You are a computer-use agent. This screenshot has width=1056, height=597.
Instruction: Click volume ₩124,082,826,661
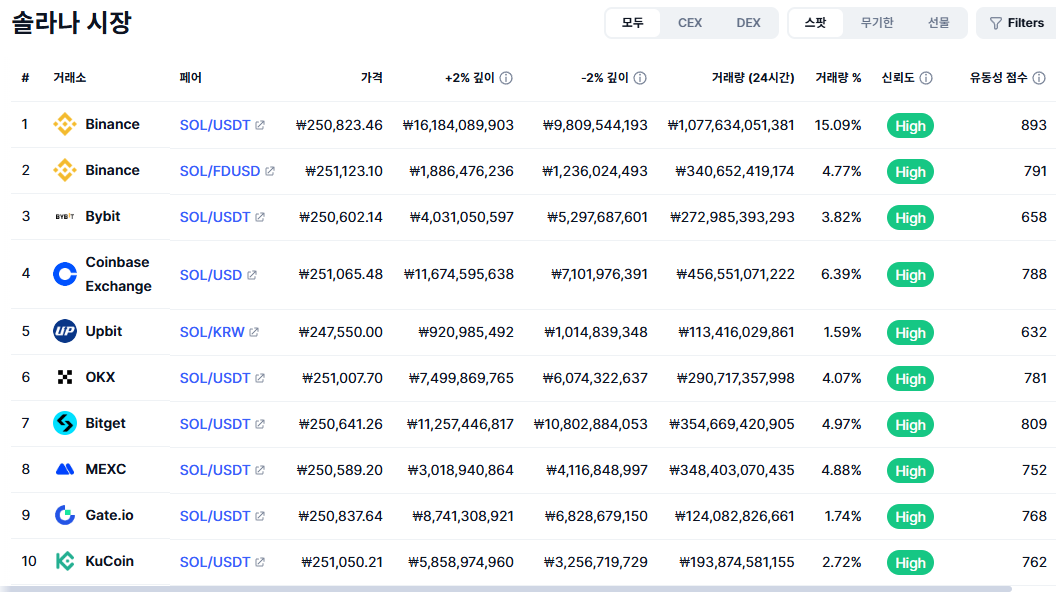735,516
